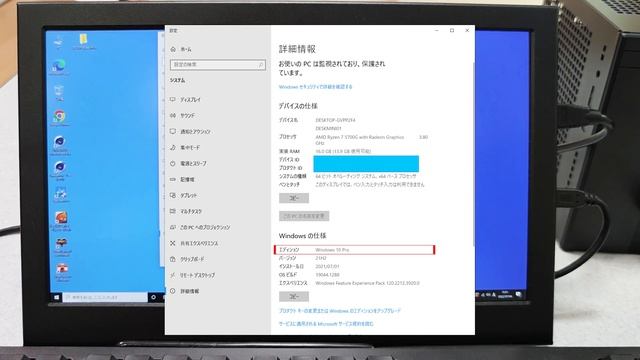Open the Microsoft Edge desktop shortcut
Viewport: 640px width, 360px height.
click(x=59, y=67)
